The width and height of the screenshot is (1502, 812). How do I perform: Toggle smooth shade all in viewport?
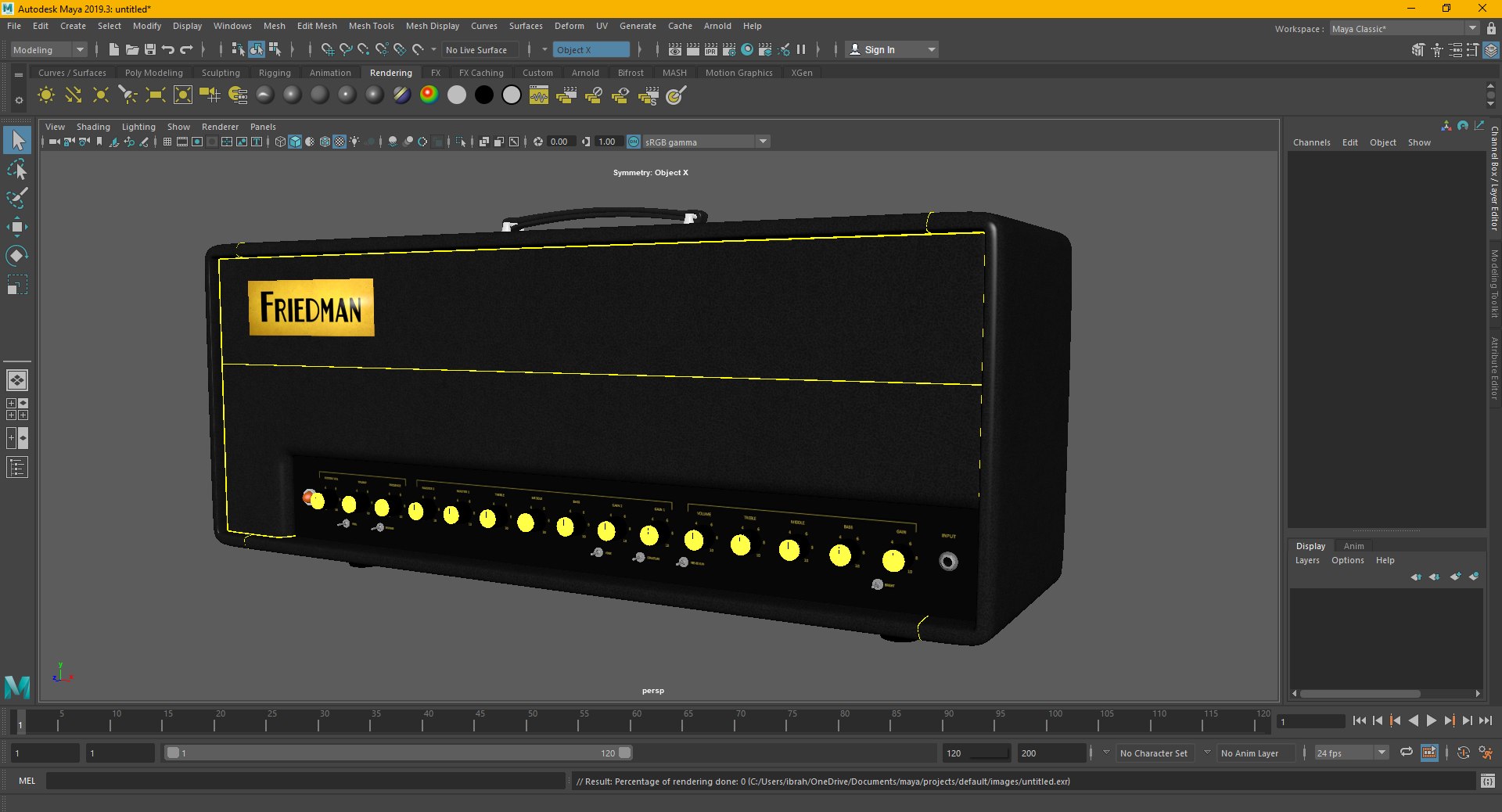pyautogui.click(x=295, y=142)
